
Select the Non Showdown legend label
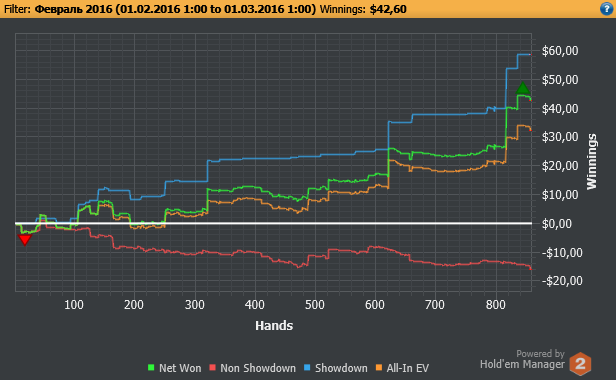click(258, 368)
